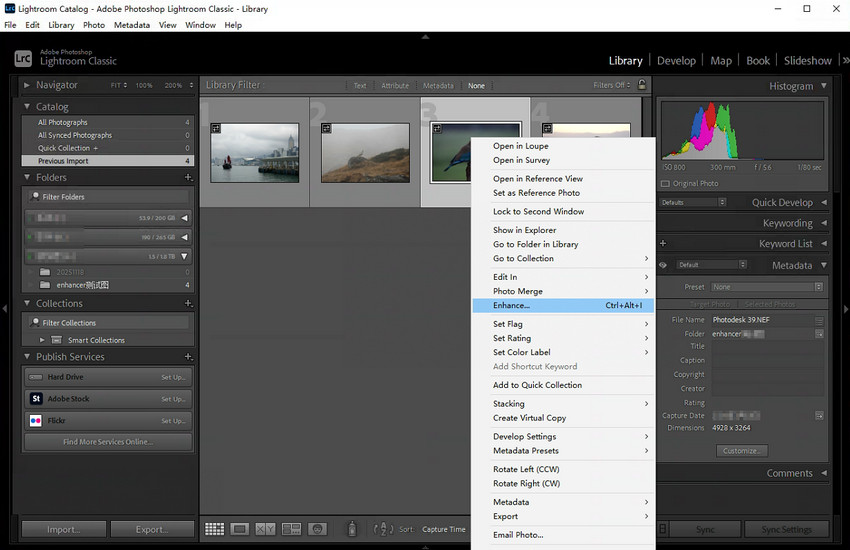Select the enhancer folder row

[x=108, y=285]
